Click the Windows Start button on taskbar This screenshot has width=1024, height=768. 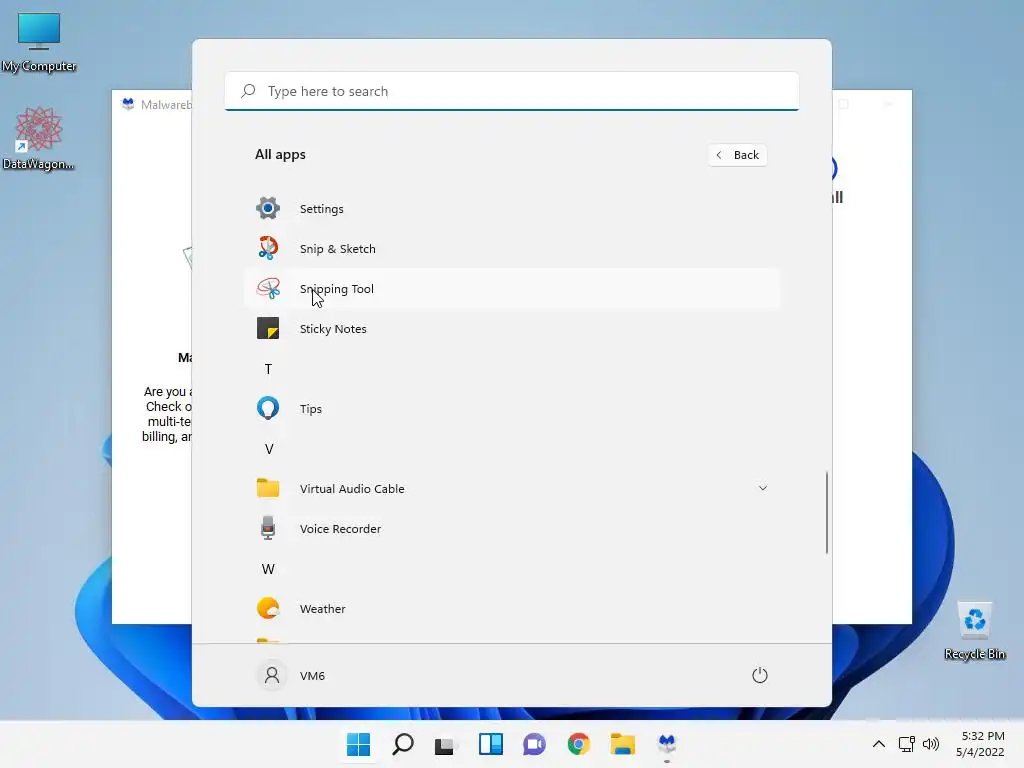coord(359,744)
